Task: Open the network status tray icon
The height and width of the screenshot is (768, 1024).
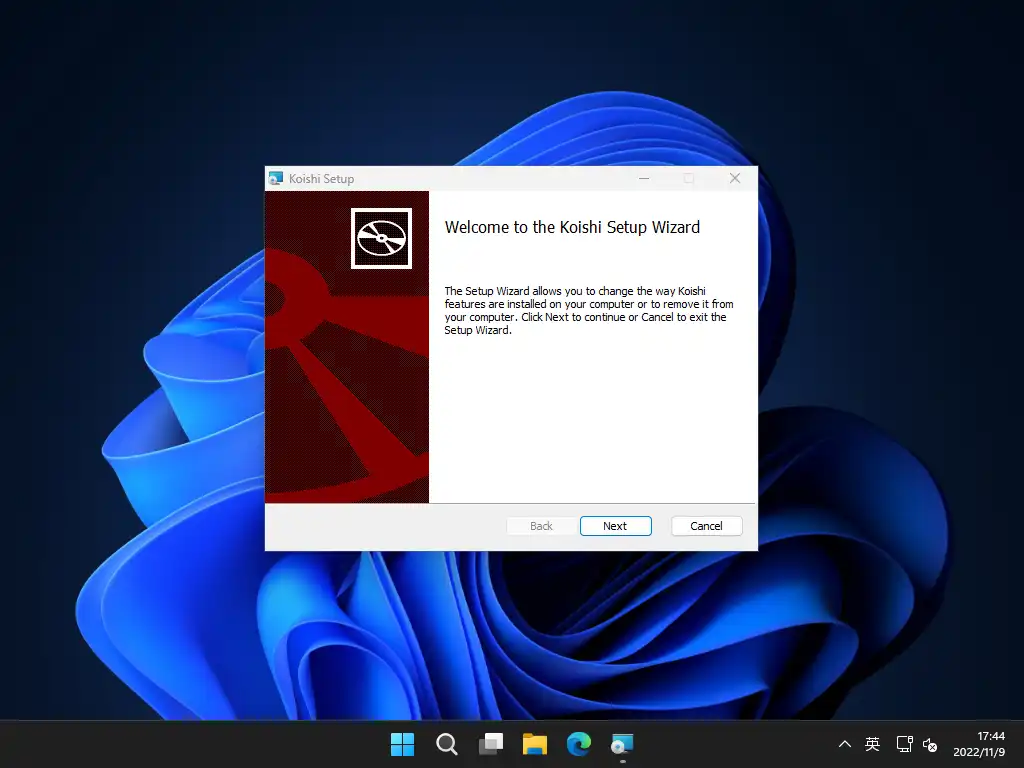Action: coord(904,744)
